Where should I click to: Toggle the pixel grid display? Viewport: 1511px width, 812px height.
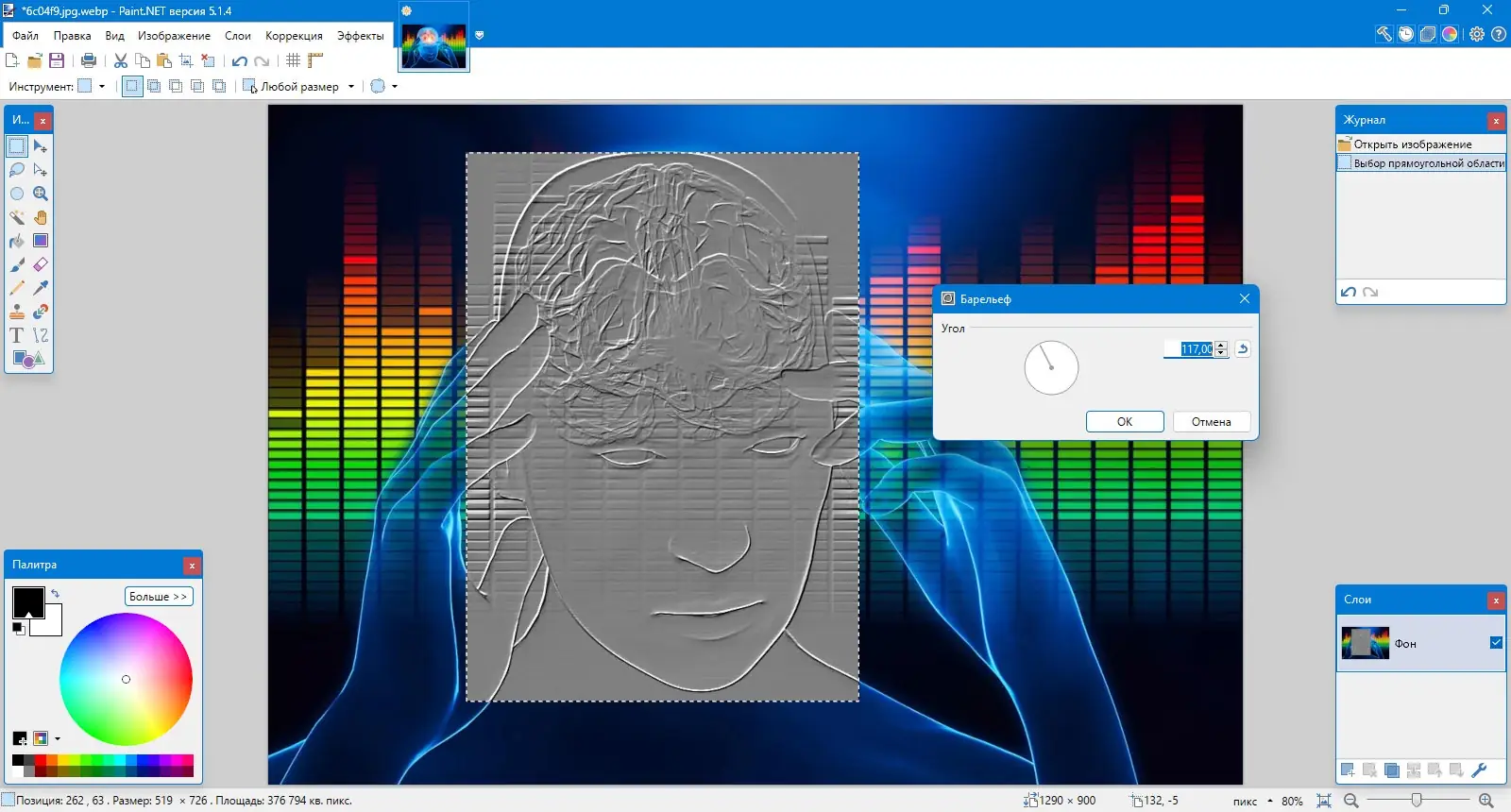click(x=294, y=60)
